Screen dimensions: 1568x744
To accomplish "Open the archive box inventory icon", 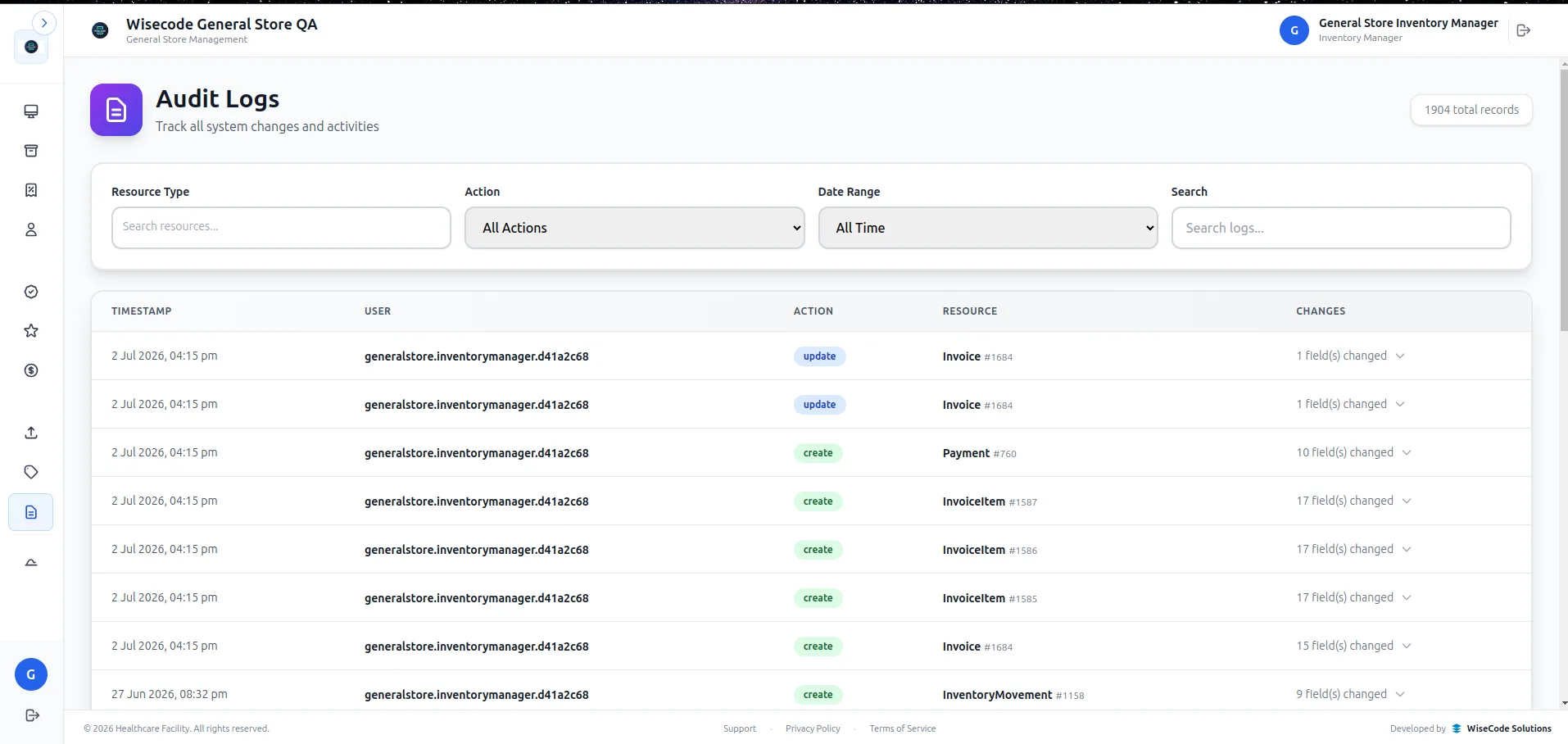I will (x=31, y=151).
